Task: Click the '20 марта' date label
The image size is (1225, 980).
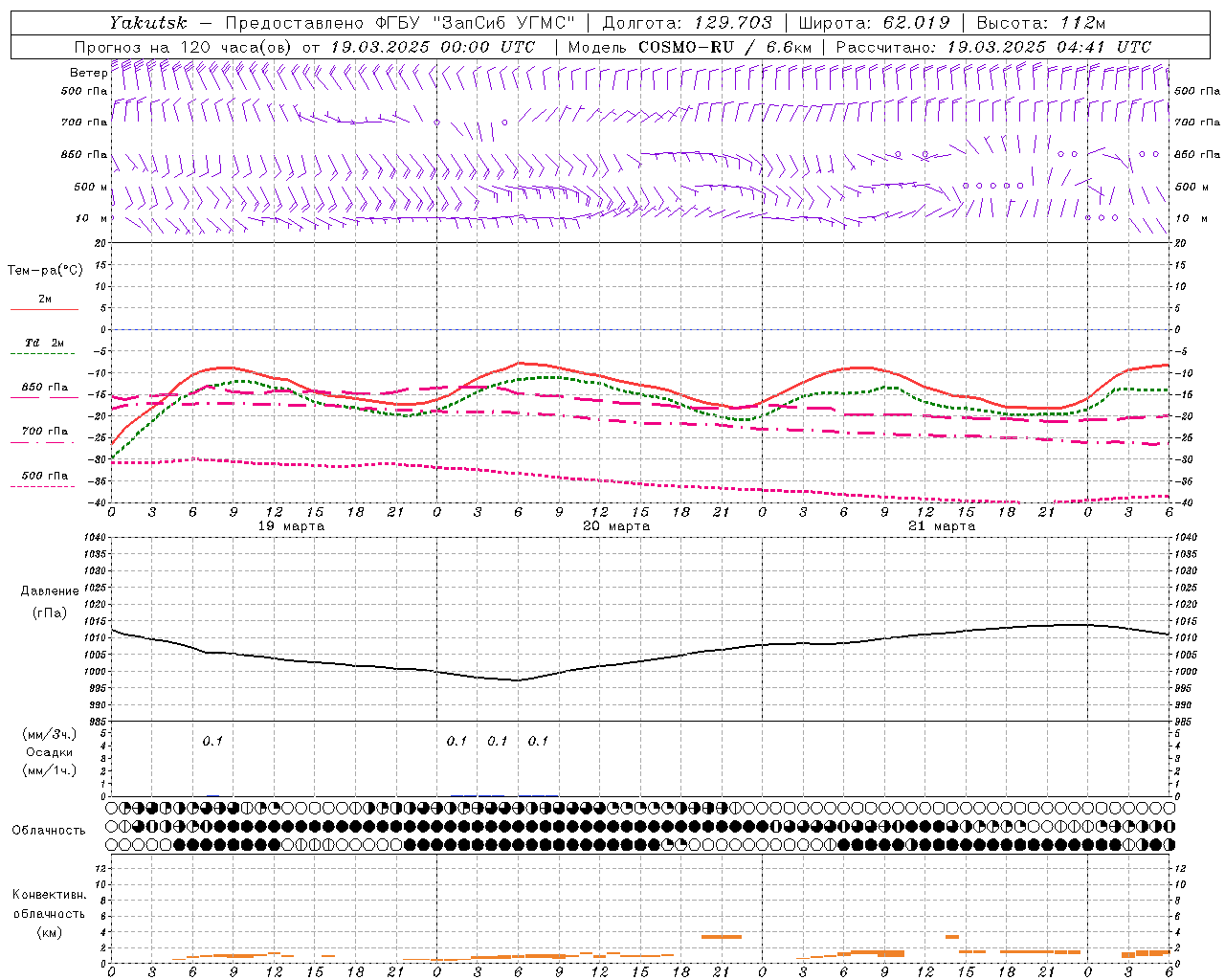Action: (x=616, y=526)
